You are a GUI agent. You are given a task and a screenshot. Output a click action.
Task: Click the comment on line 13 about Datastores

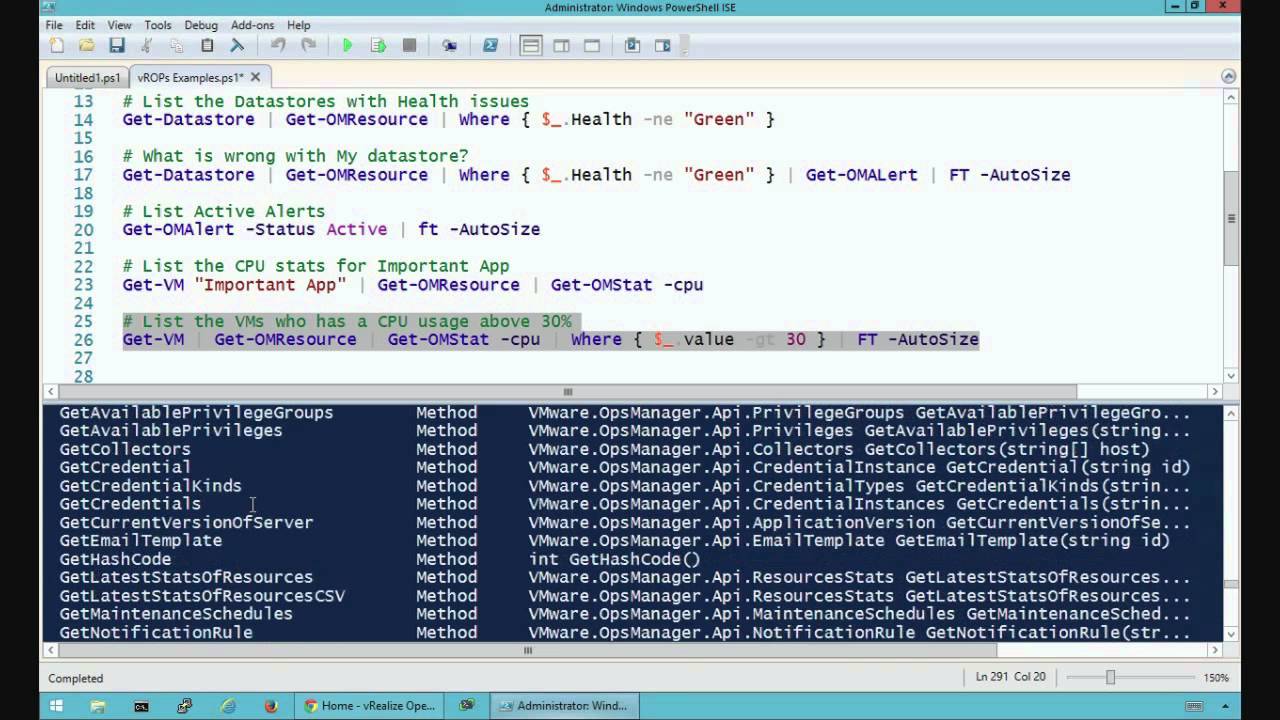(x=325, y=101)
